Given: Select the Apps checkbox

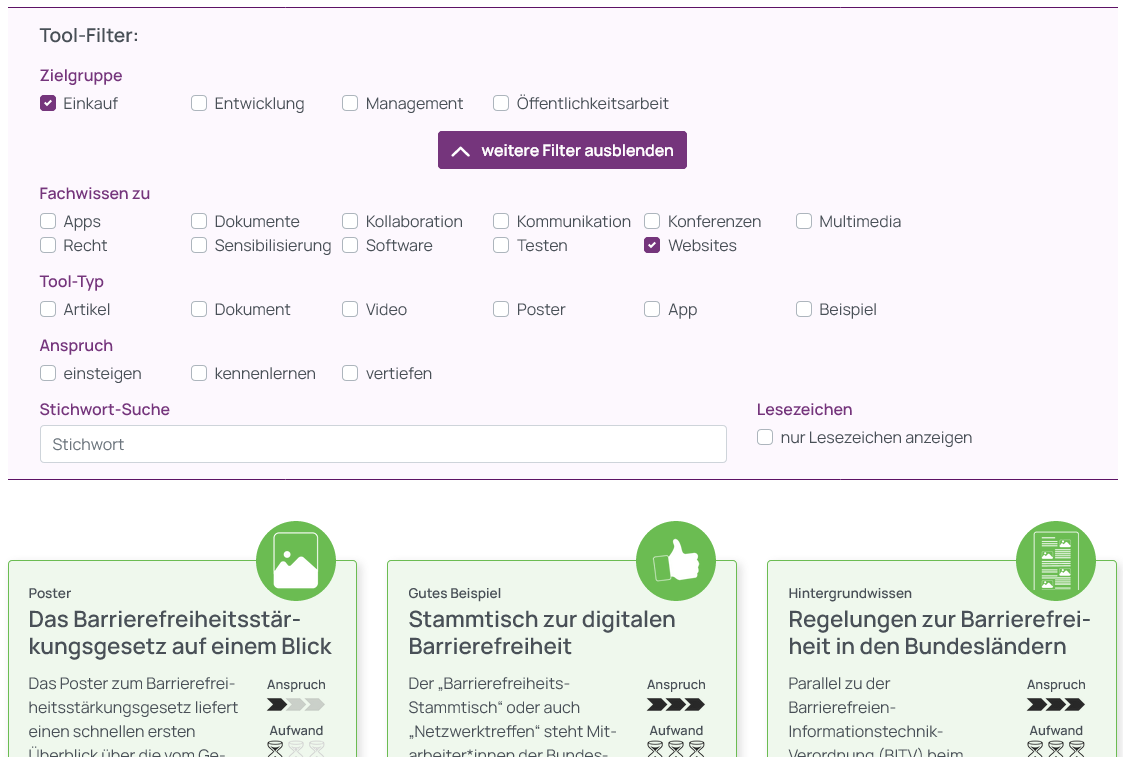Looking at the screenshot, I should tap(48, 221).
